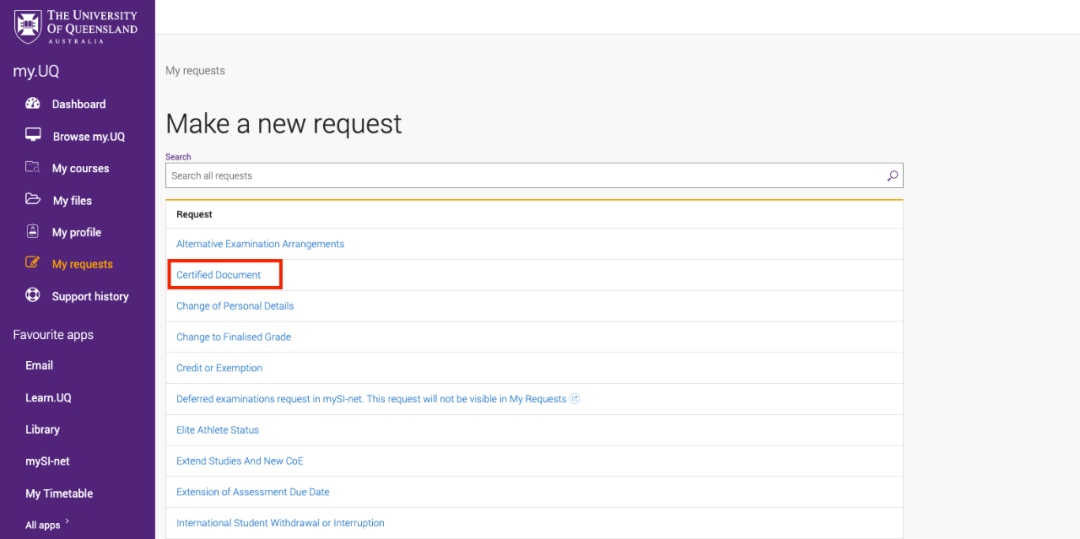Click the My courses folder icon
The image size is (1080, 539).
click(32, 168)
